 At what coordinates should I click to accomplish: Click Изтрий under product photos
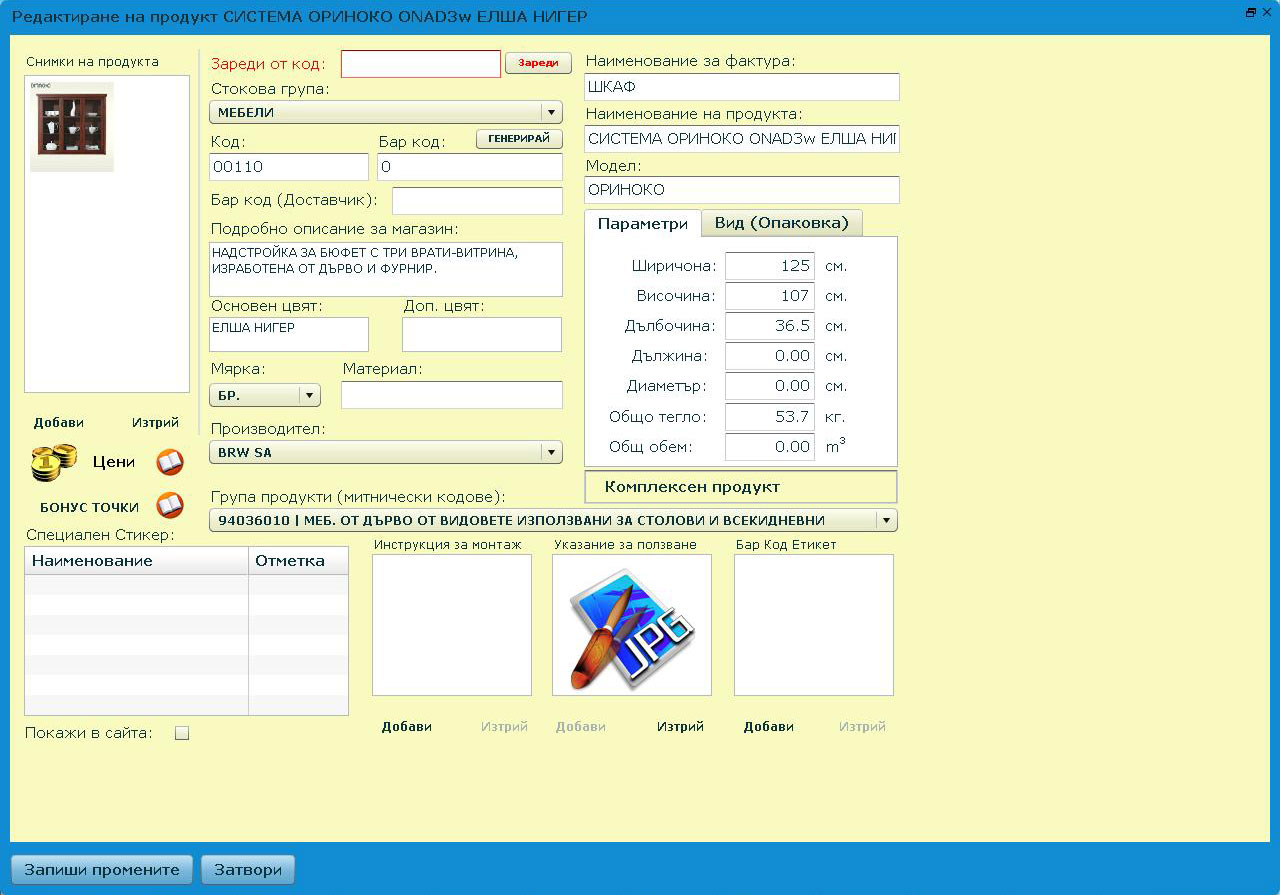point(155,423)
